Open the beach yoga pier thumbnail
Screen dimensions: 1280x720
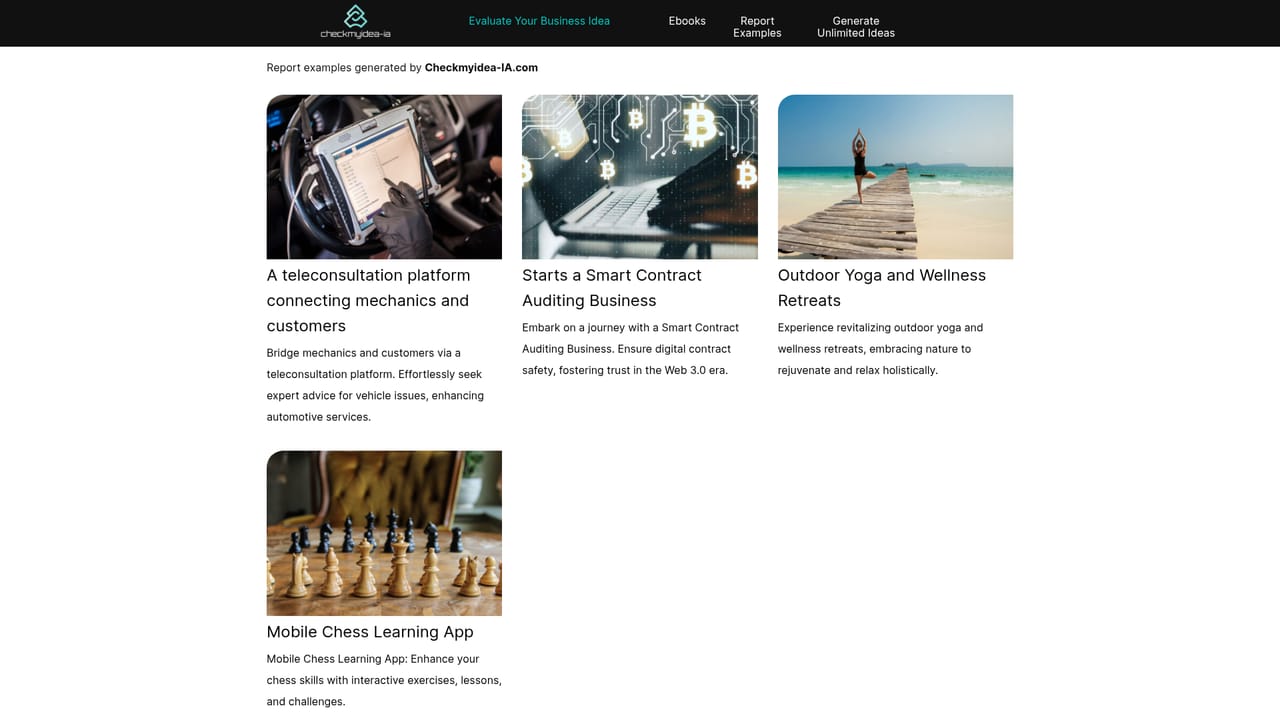(x=895, y=177)
